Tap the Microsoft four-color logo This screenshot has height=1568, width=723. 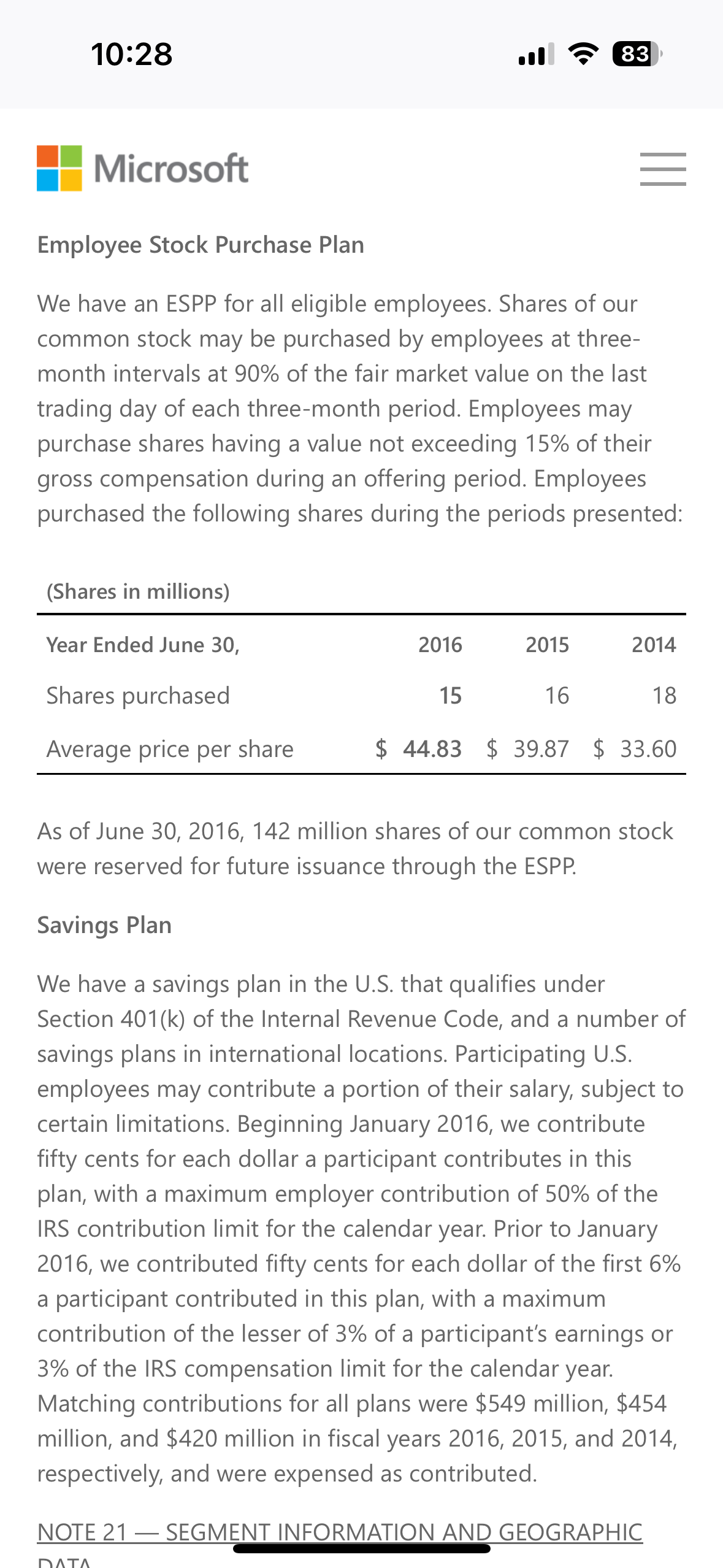pos(59,168)
